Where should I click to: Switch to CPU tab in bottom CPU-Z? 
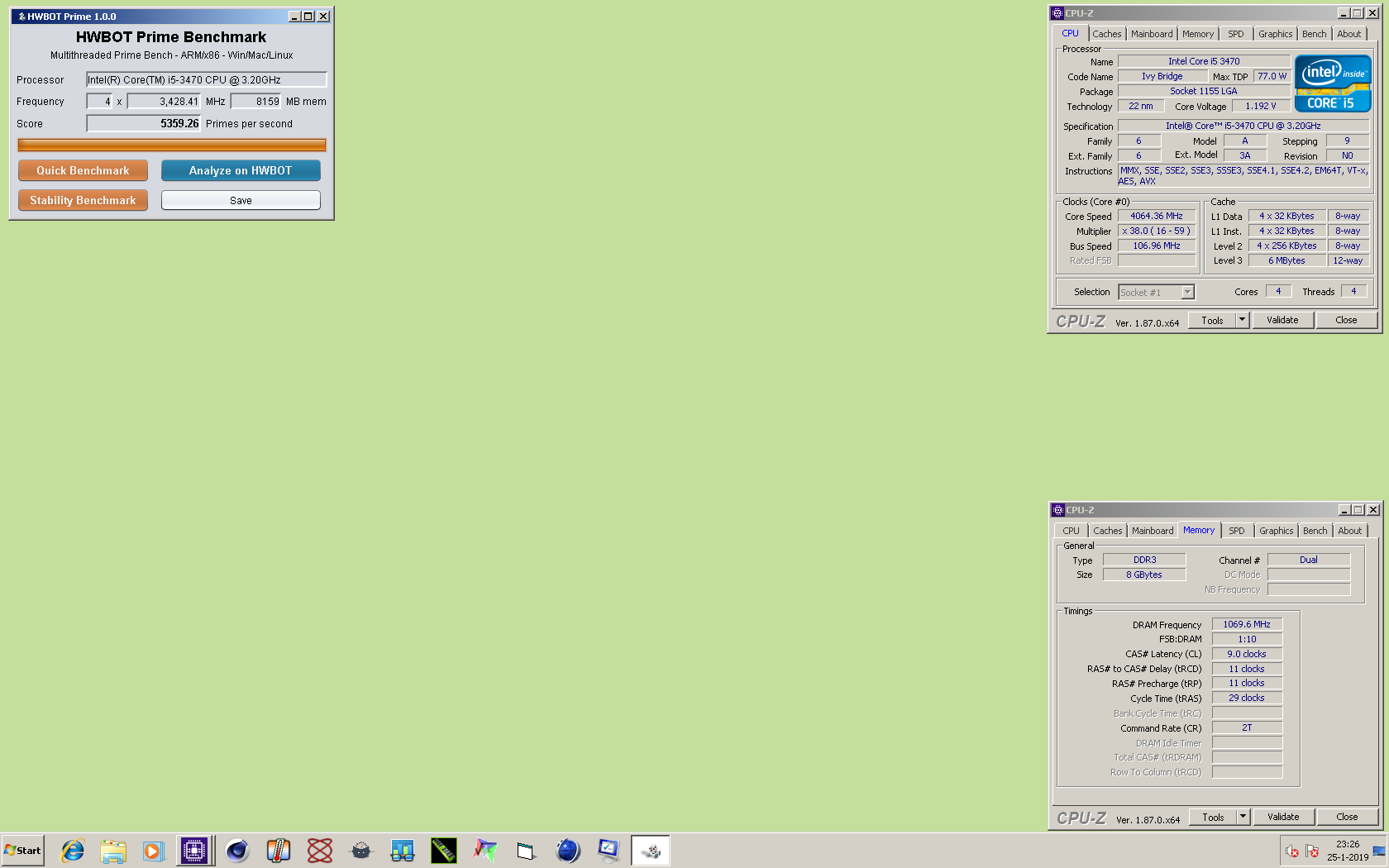(1072, 531)
